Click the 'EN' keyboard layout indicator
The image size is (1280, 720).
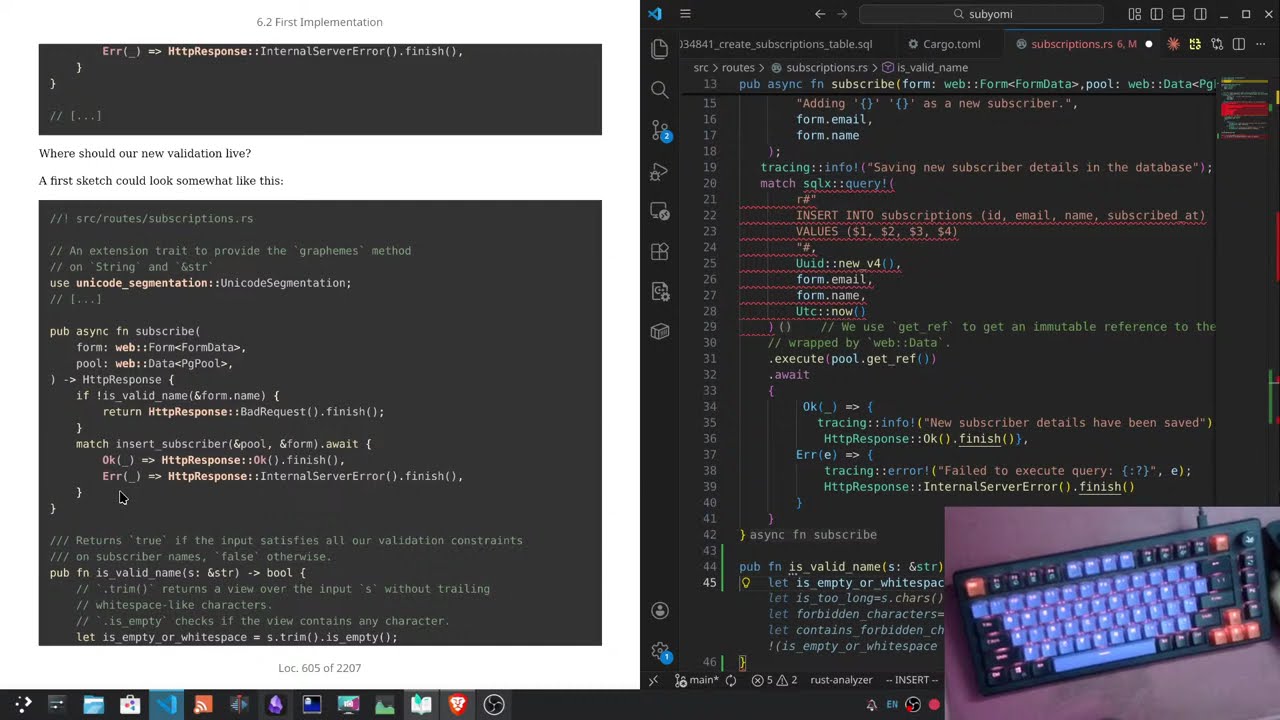tap(892, 705)
